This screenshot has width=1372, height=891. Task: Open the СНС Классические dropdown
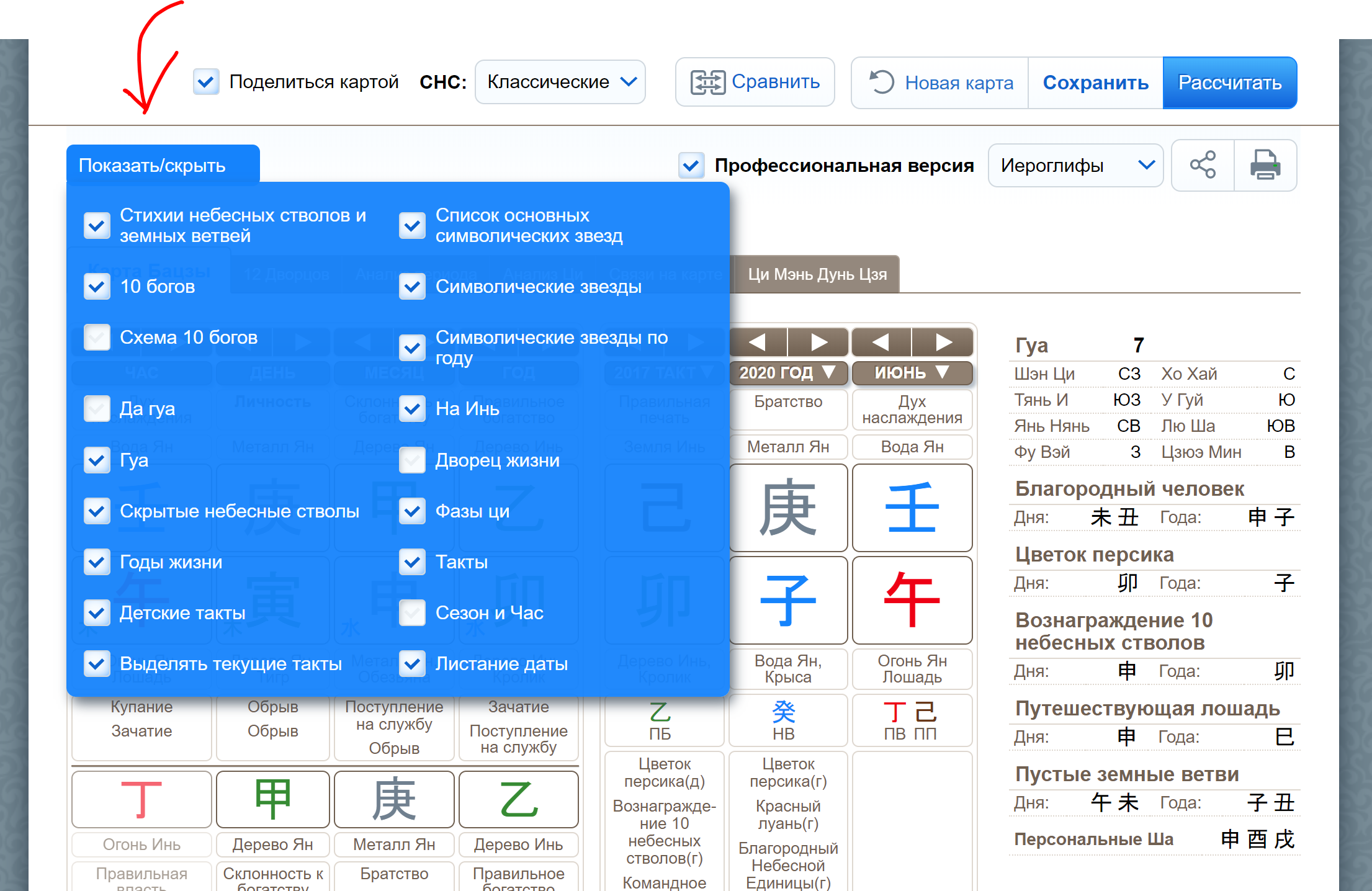559,81
